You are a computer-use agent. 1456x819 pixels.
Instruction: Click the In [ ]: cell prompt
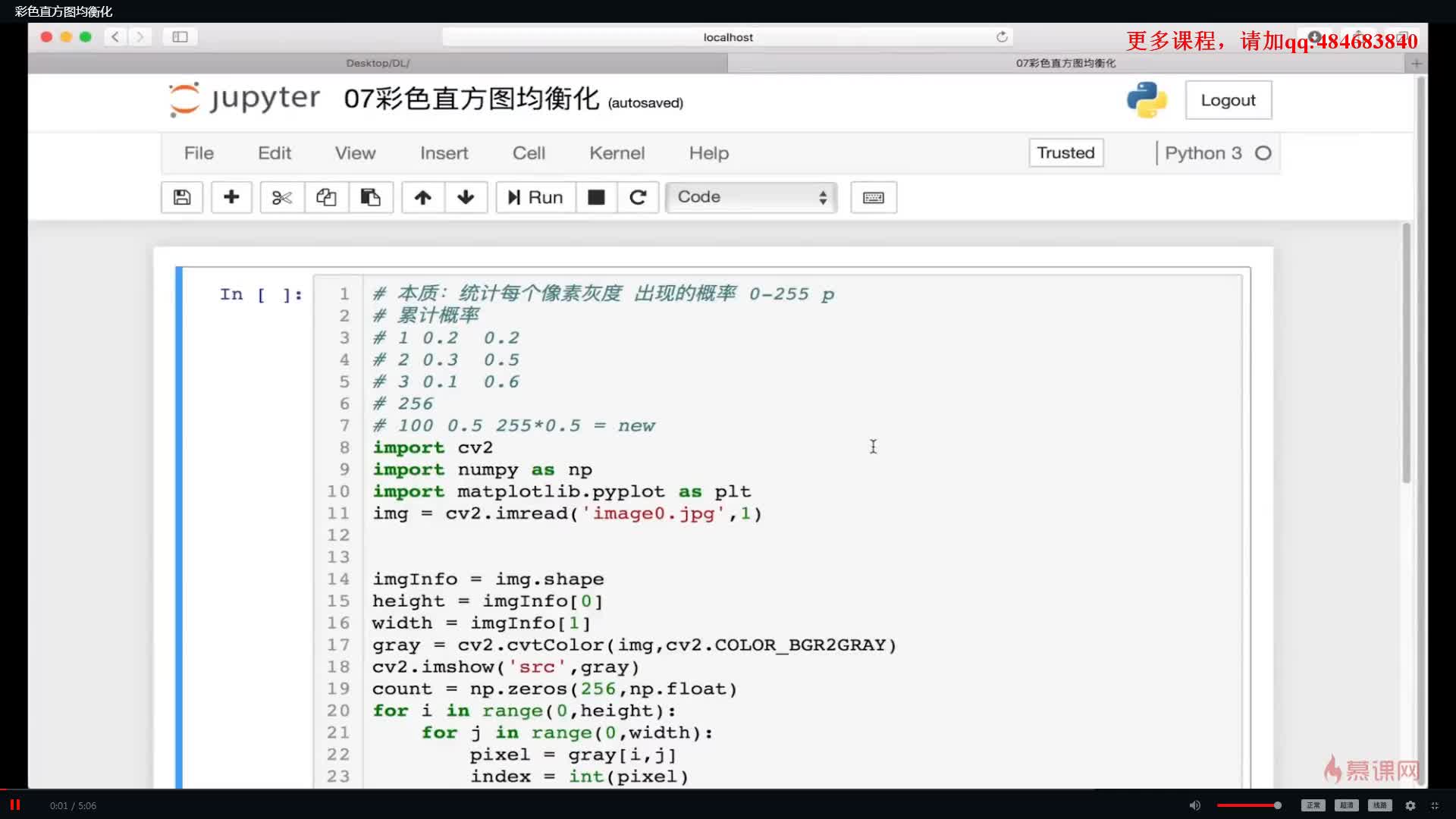(261, 294)
